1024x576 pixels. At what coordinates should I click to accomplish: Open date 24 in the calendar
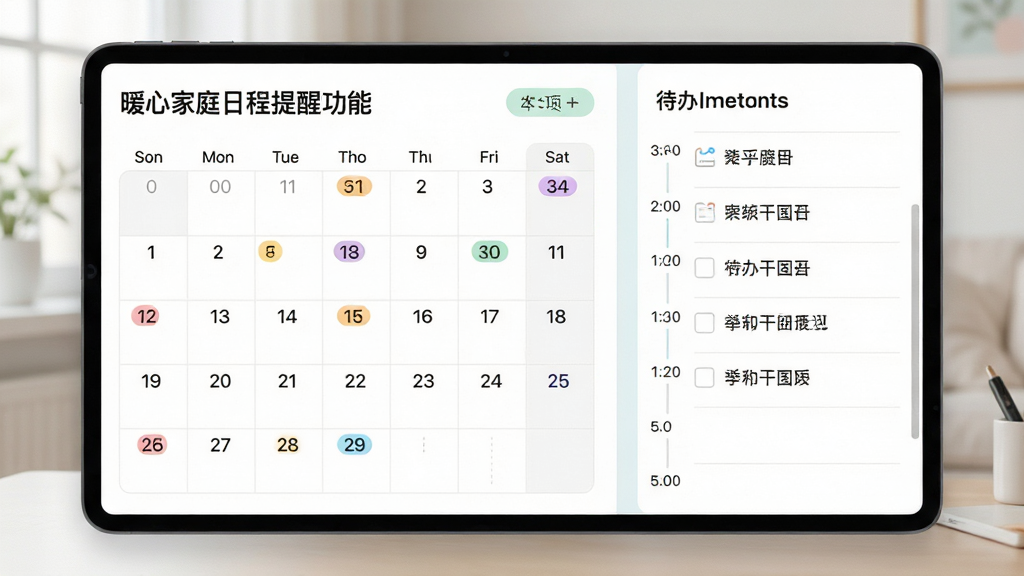click(491, 381)
